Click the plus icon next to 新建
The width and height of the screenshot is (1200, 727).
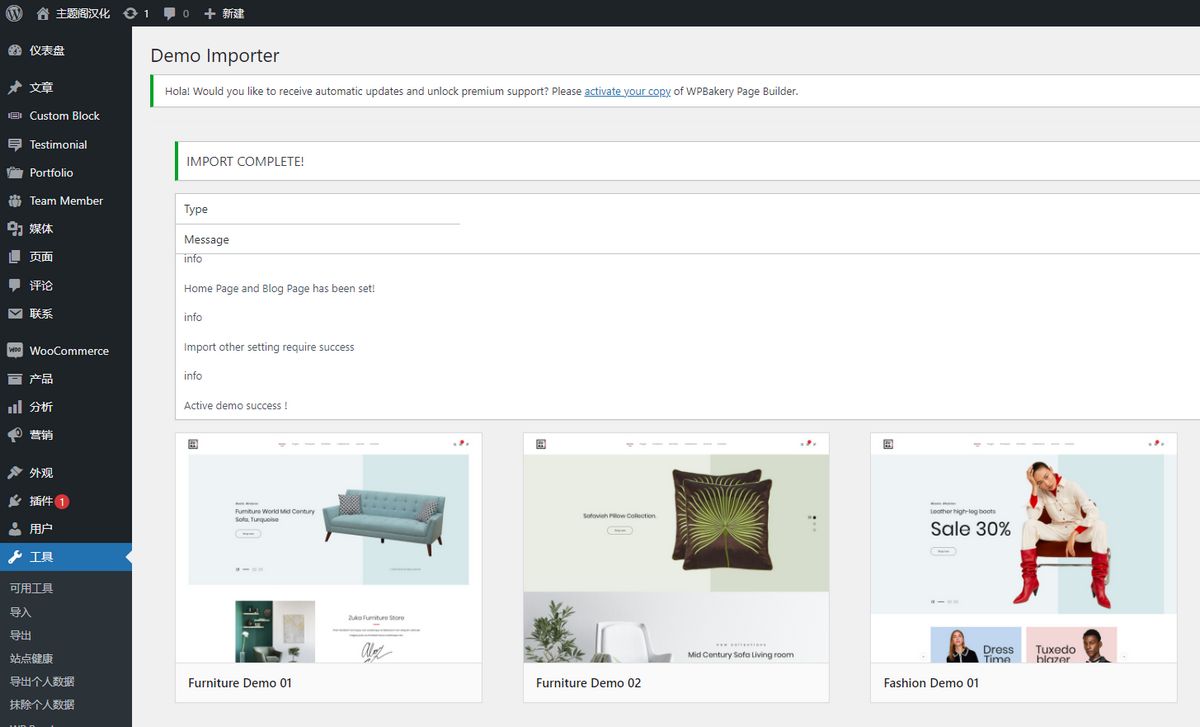click(x=209, y=14)
